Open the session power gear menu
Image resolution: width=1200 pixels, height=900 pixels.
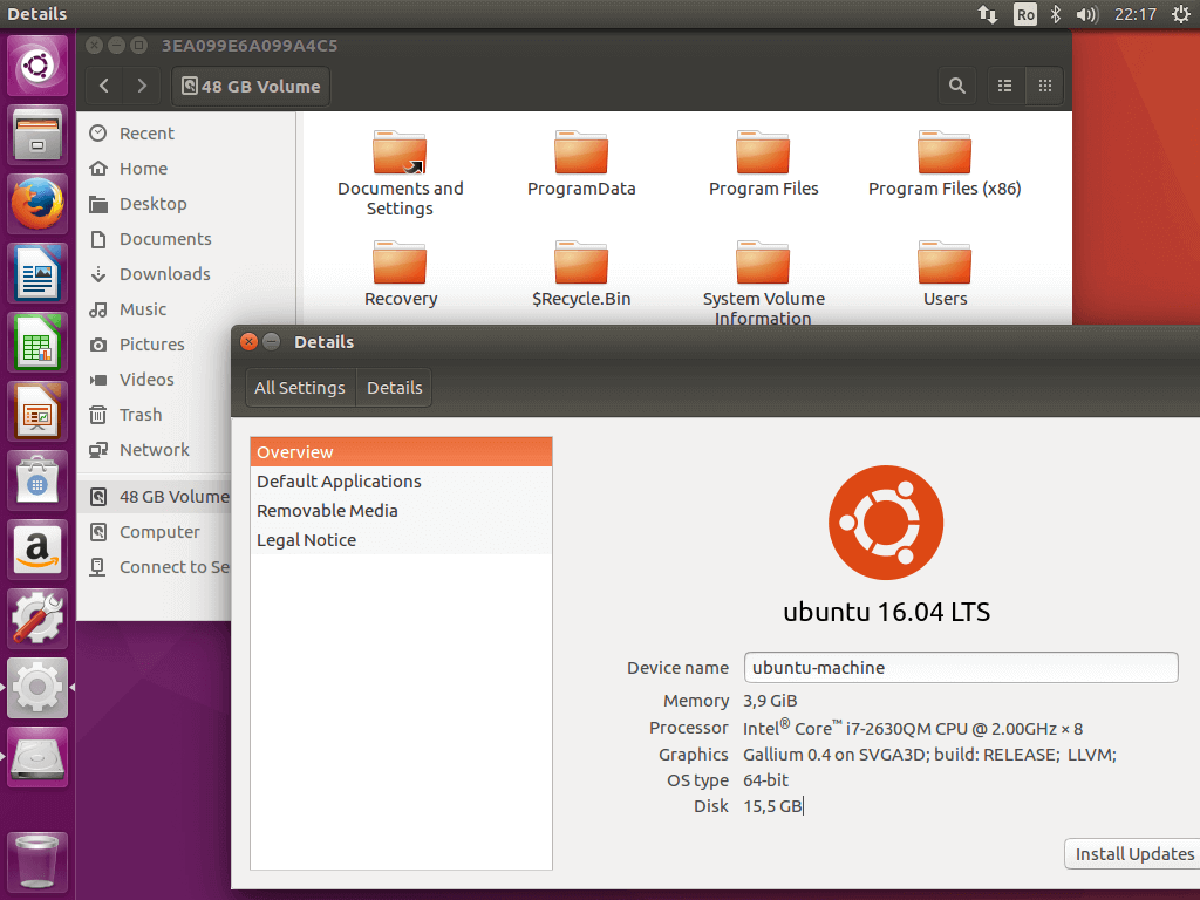[x=1179, y=14]
